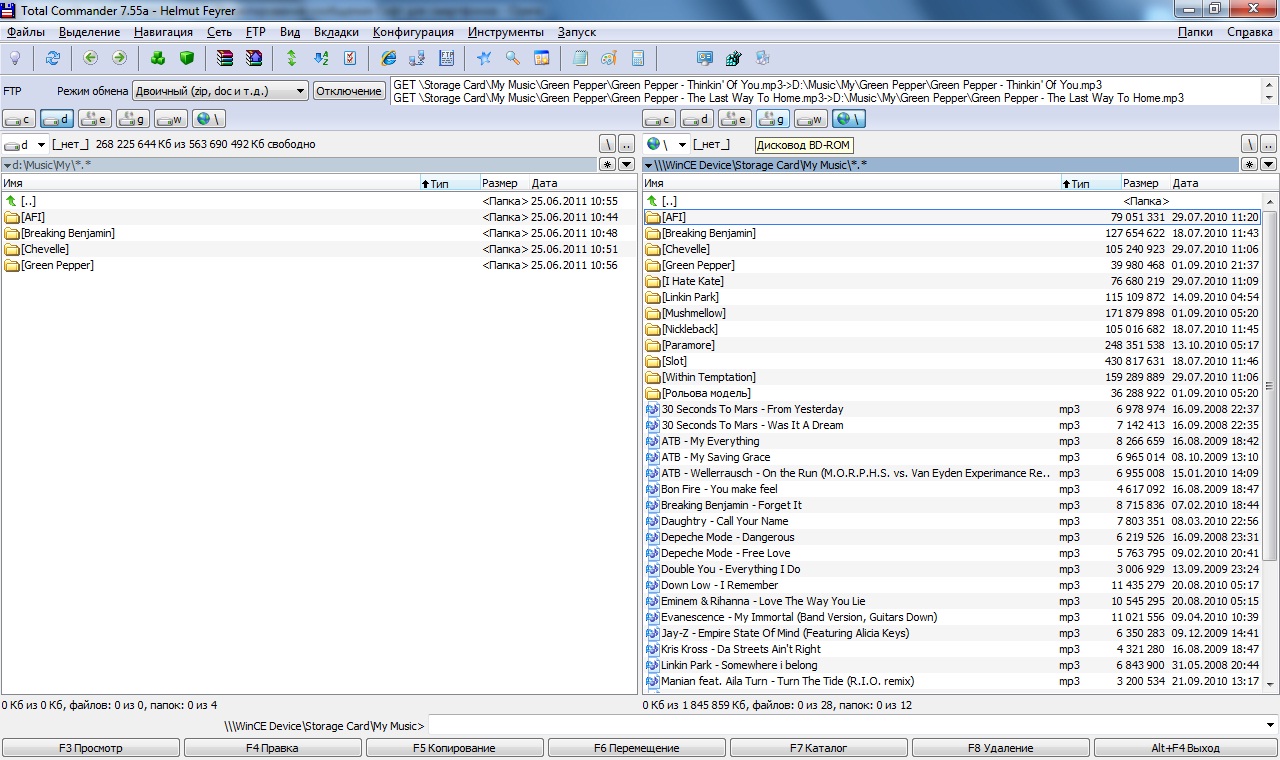Screen dimensions: 1280x760
Task: Open file search with the magnifier icon
Action: [x=513, y=58]
